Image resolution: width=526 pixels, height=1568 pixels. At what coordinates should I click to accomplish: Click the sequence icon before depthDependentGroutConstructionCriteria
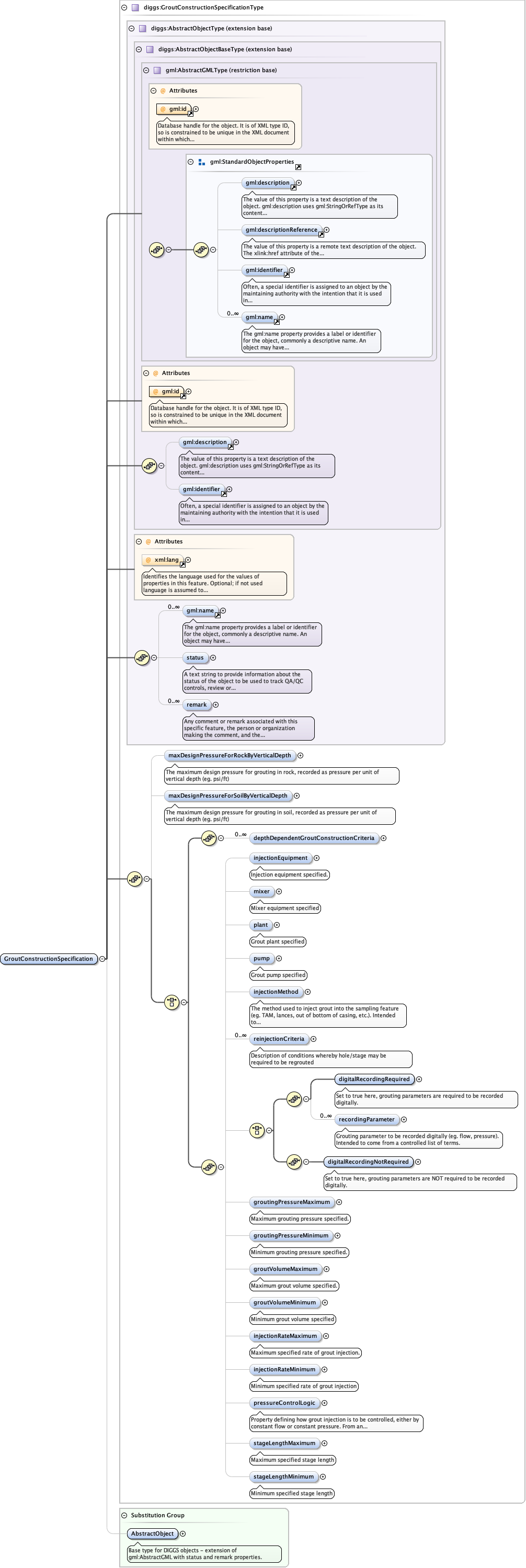click(209, 837)
